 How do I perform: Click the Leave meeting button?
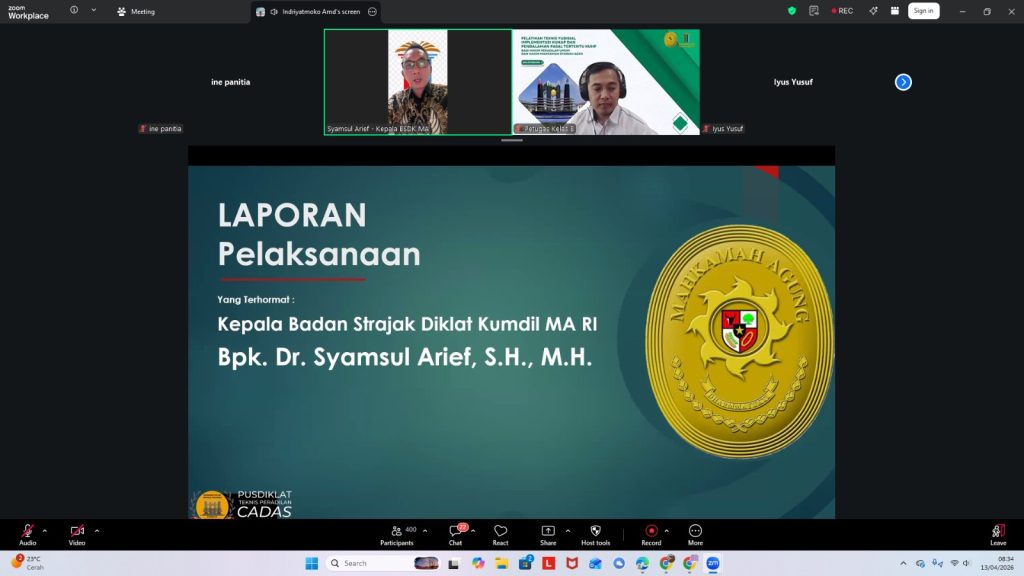click(997, 532)
